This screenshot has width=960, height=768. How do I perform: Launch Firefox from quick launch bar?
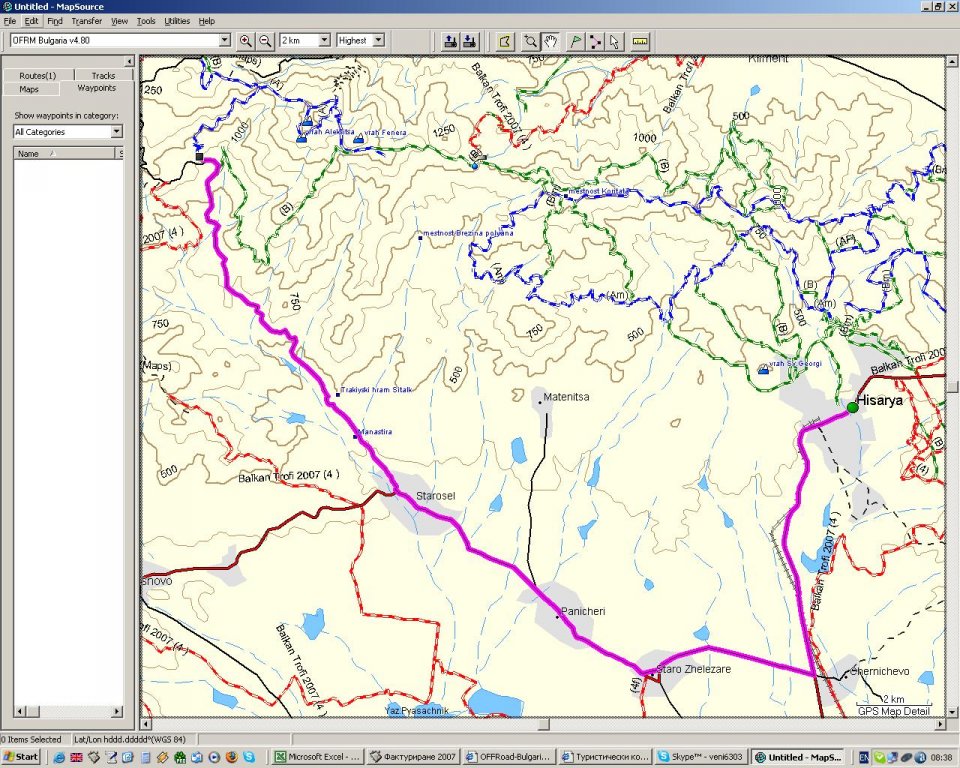[231, 758]
